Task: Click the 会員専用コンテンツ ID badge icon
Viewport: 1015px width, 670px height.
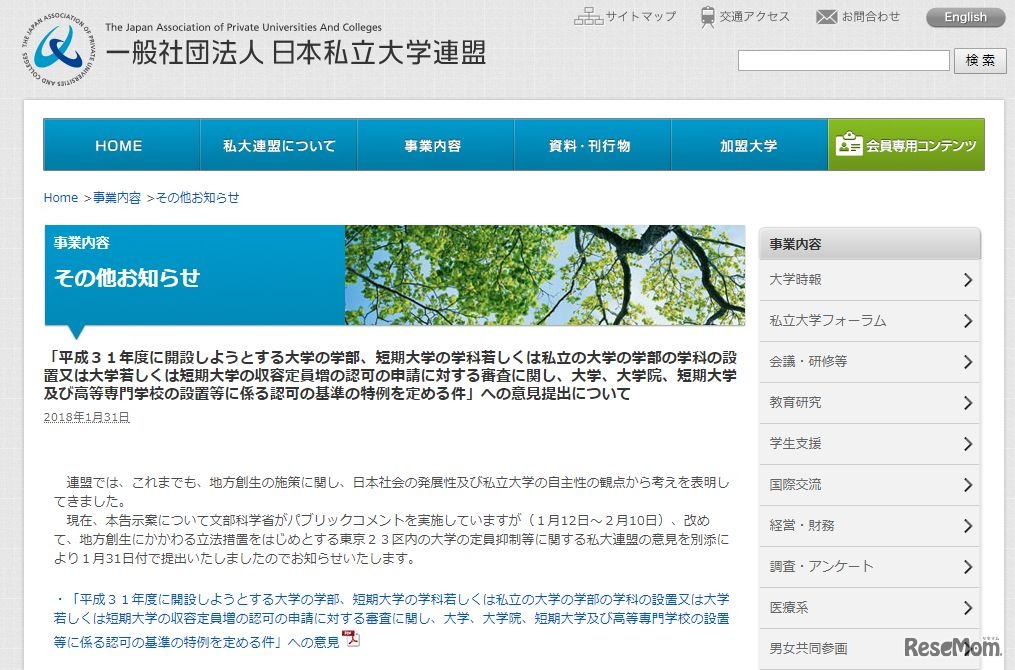Action: tap(849, 144)
